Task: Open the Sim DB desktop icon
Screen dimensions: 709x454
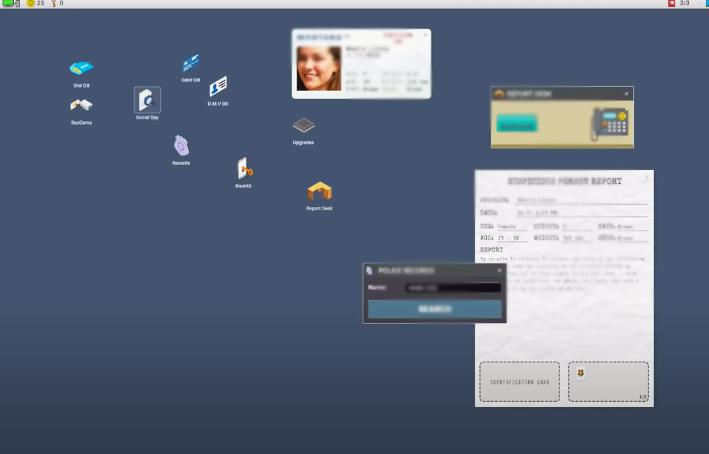Action: point(81,72)
